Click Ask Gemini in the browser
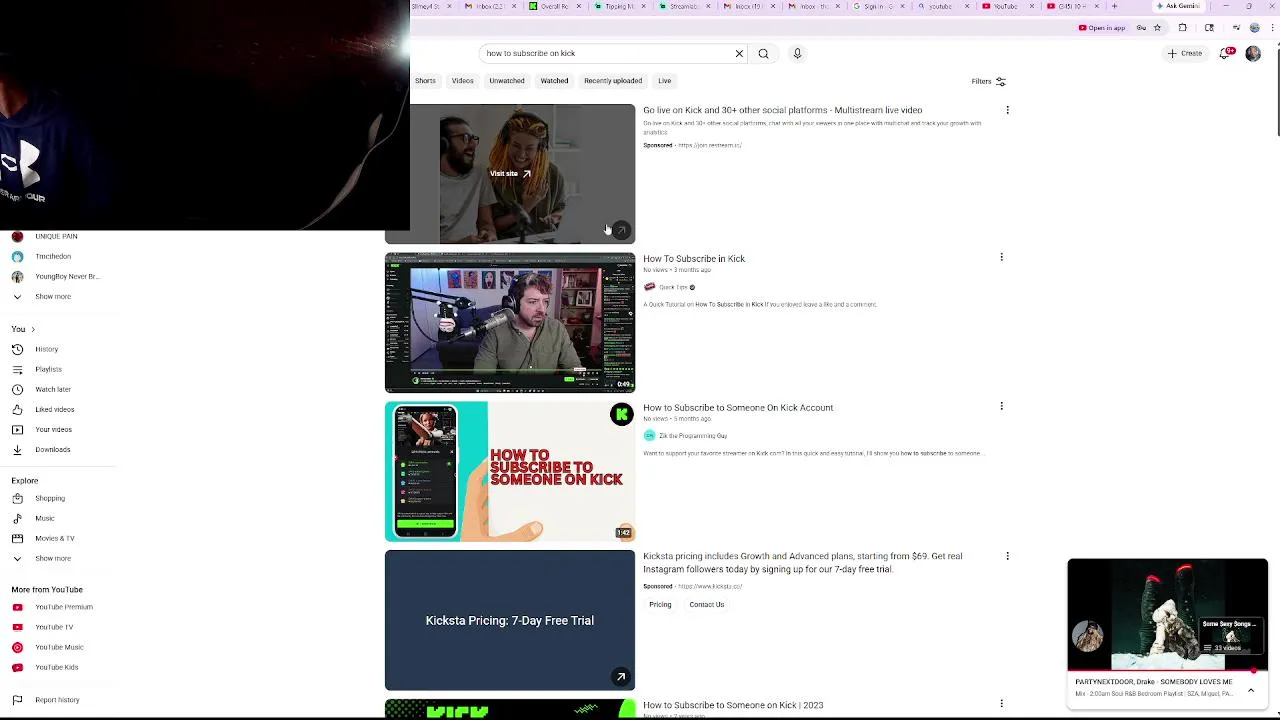This screenshot has height=720, width=1280. tap(1178, 6)
